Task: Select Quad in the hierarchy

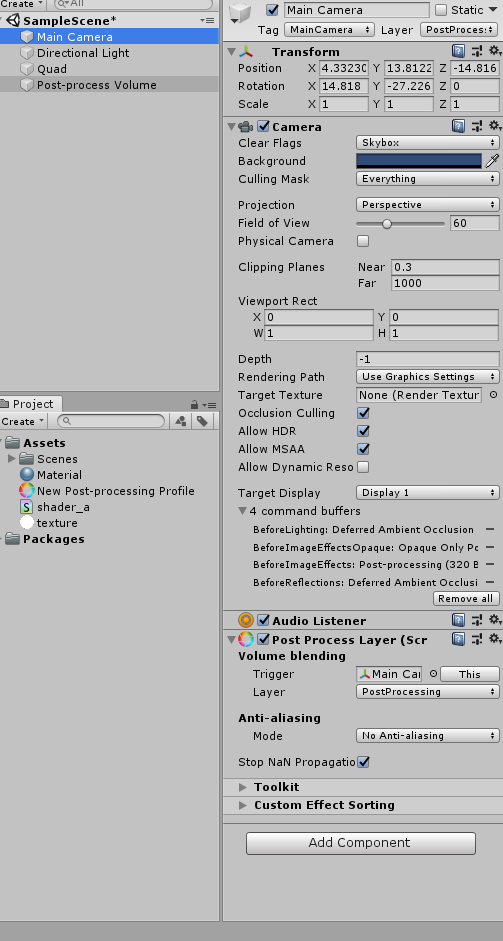Action: coord(52,69)
